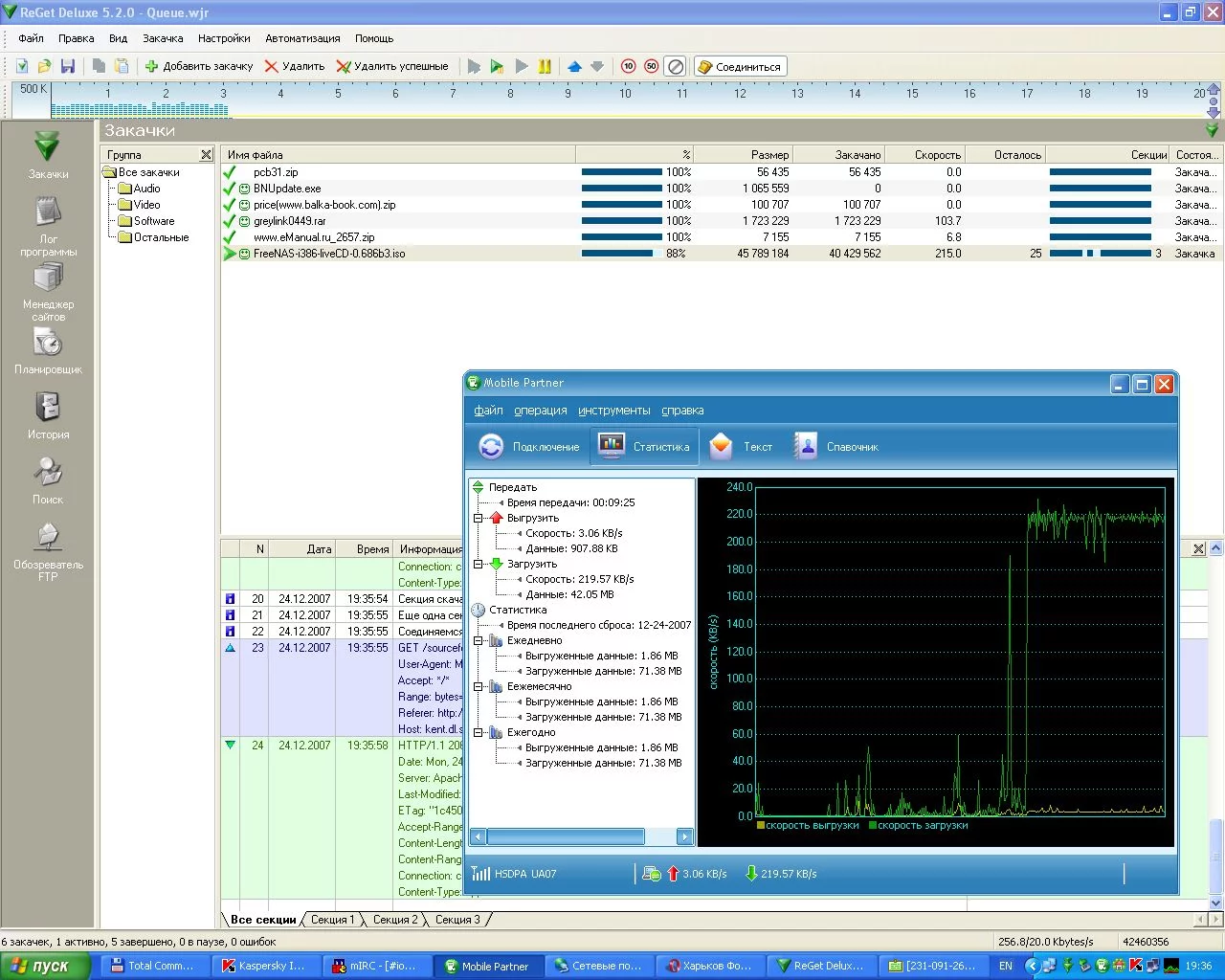Select the FreeNAS-i386-liveCD iso download row

(329, 254)
